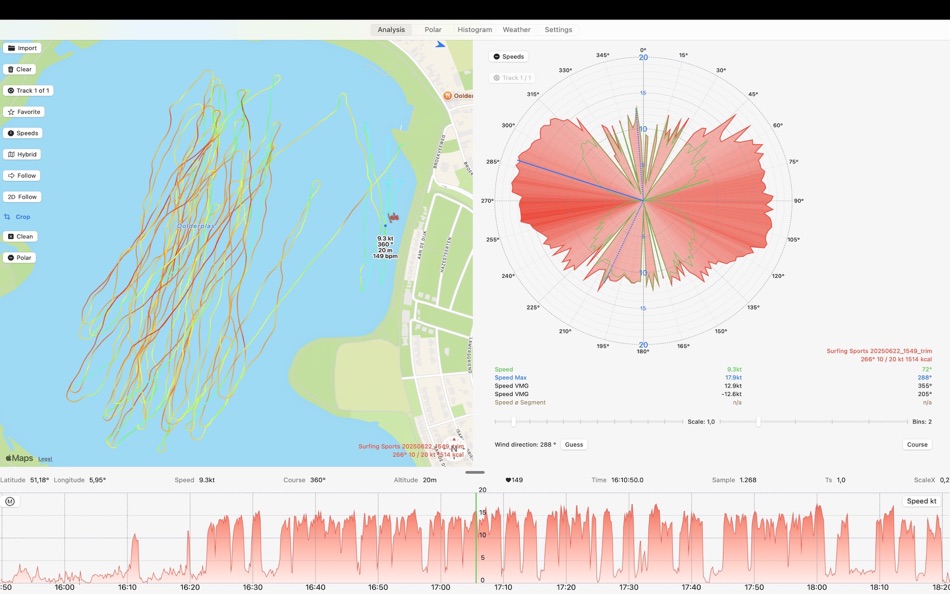Click the Sample 1.268 readout
This screenshot has height=594, width=950.
coord(734,480)
